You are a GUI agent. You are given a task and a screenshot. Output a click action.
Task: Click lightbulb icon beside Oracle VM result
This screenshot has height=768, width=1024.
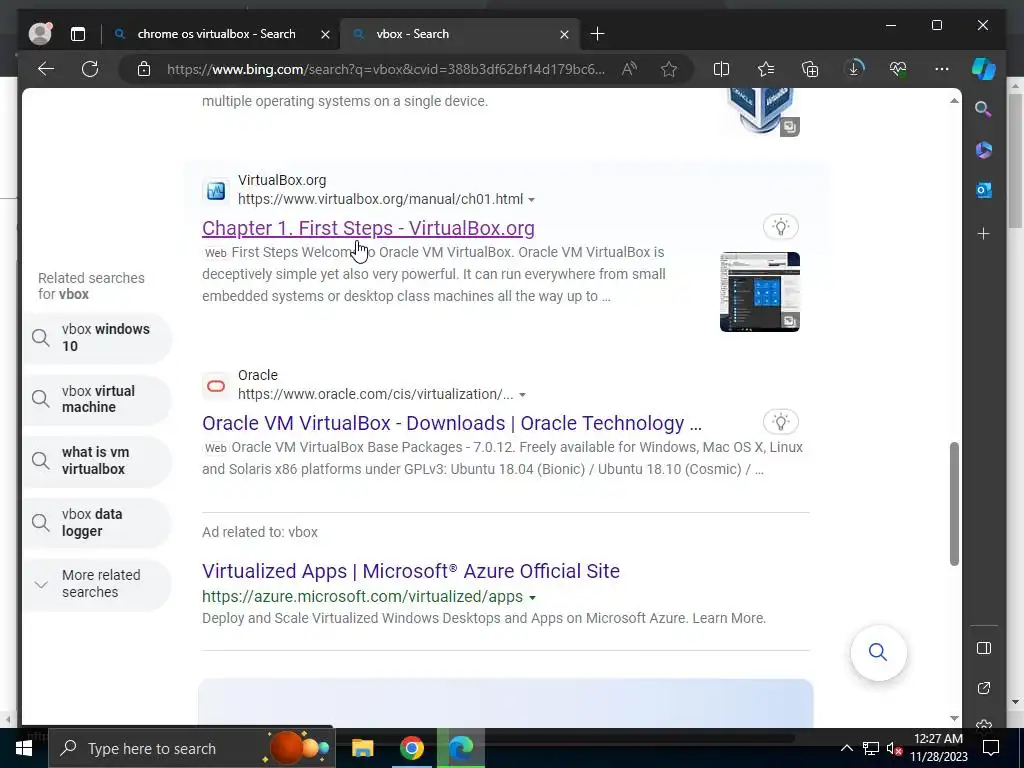point(781,422)
